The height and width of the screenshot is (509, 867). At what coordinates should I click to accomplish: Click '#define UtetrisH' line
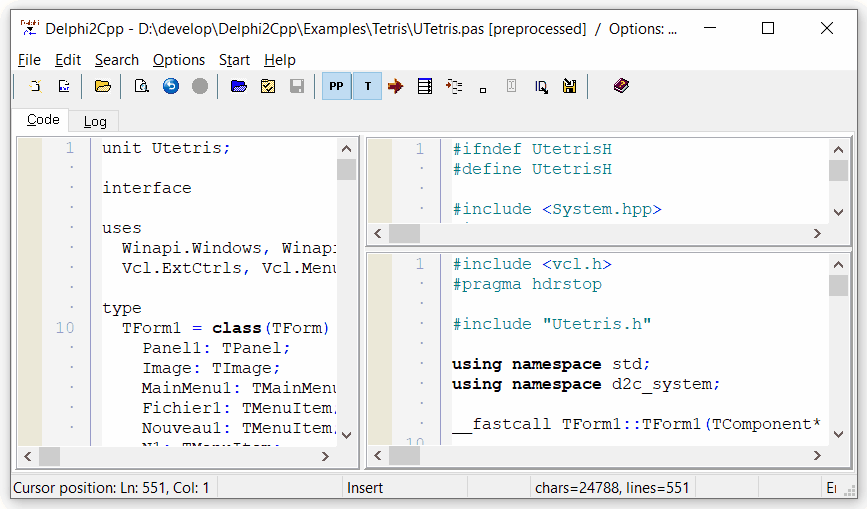point(532,169)
